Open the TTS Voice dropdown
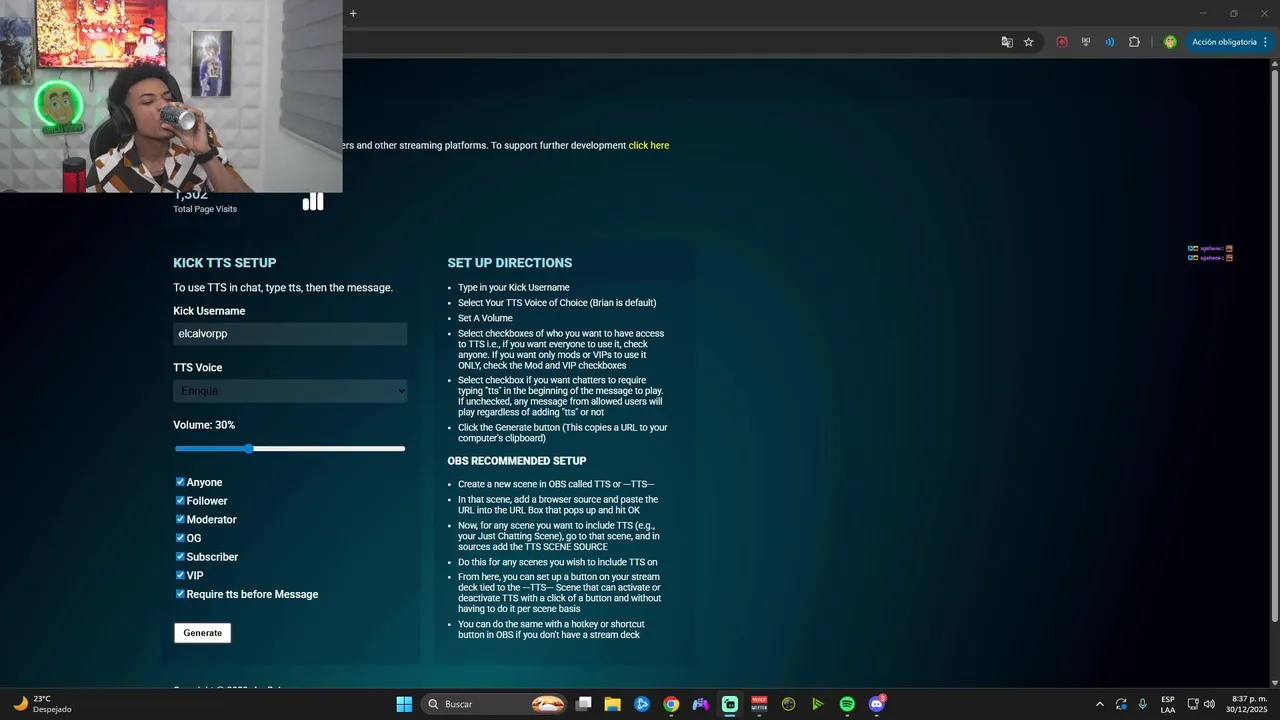This screenshot has width=1280, height=720. pyautogui.click(x=290, y=391)
